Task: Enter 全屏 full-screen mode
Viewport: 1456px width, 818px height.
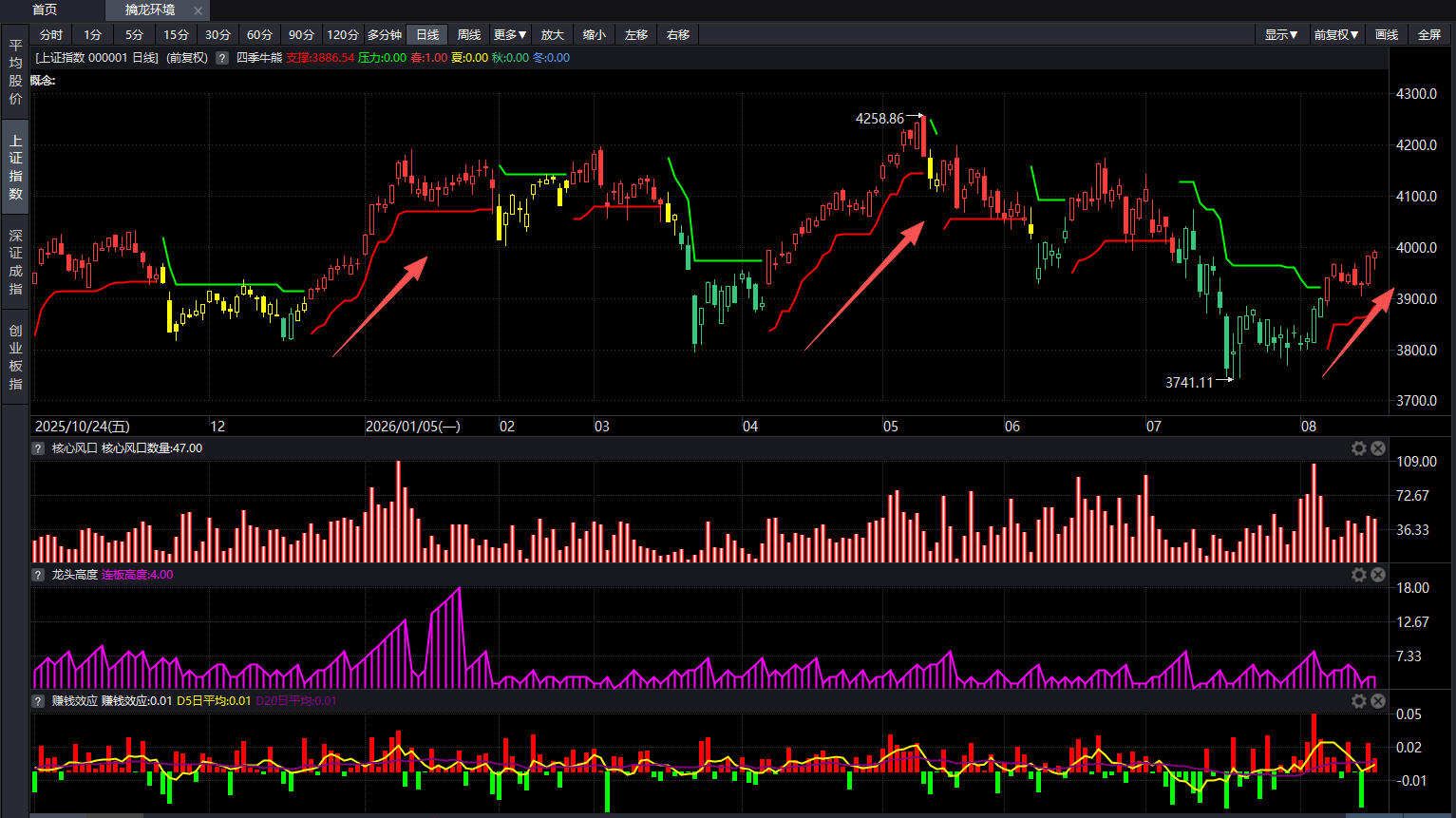Action: tap(1429, 34)
